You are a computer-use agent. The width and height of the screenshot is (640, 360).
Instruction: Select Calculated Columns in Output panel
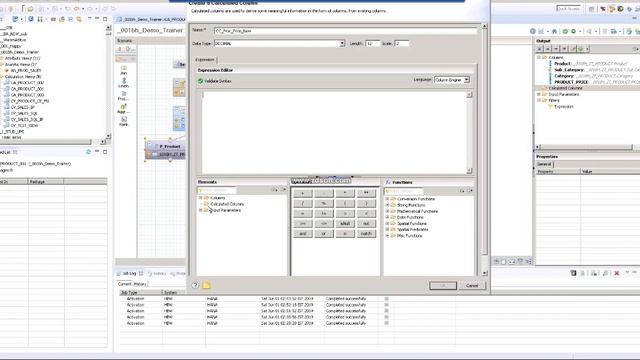click(565, 88)
